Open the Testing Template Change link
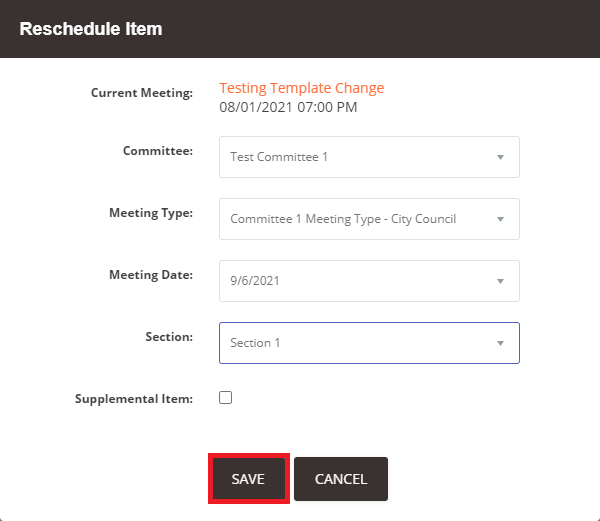The width and height of the screenshot is (600, 521). coord(301,88)
